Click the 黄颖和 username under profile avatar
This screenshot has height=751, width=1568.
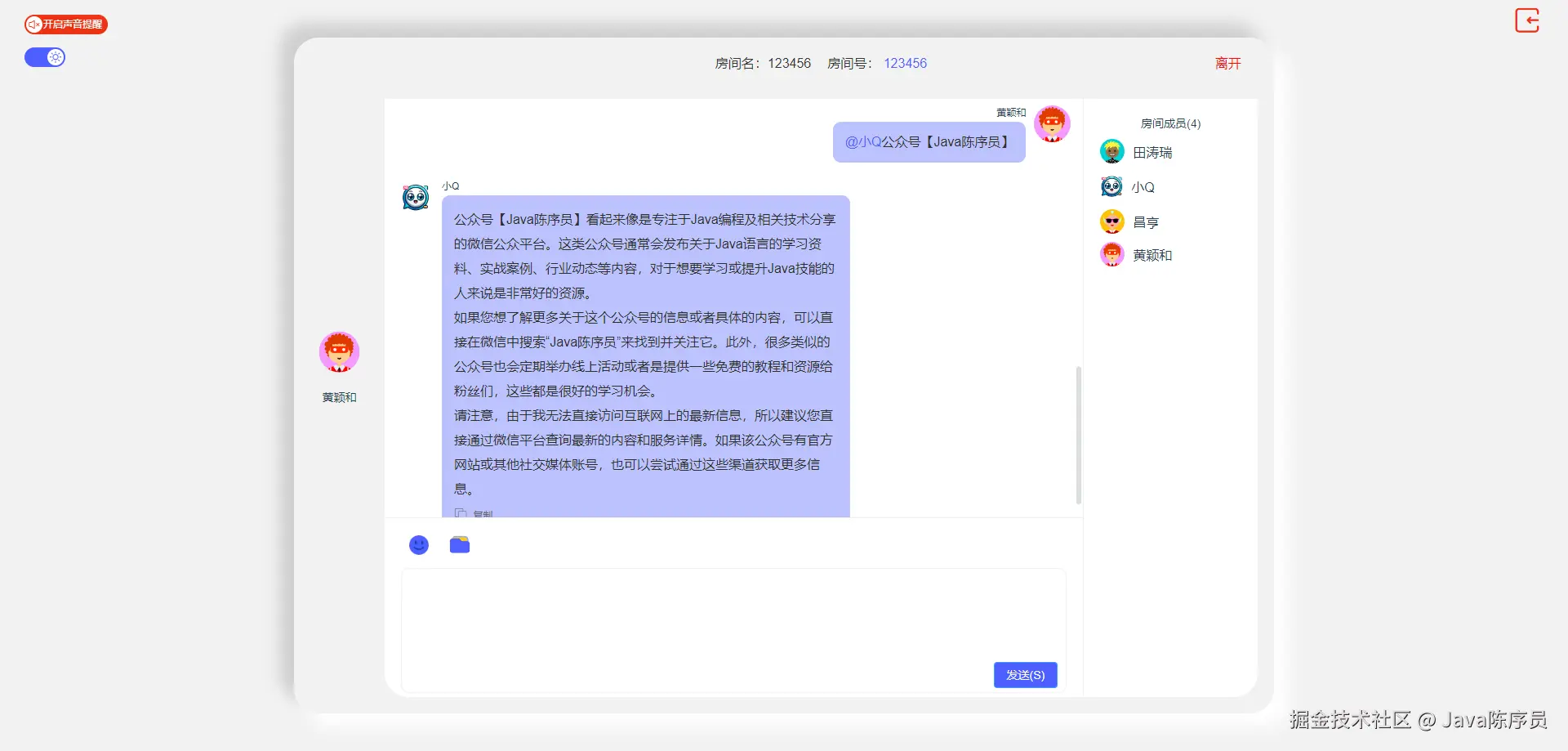[x=339, y=397]
